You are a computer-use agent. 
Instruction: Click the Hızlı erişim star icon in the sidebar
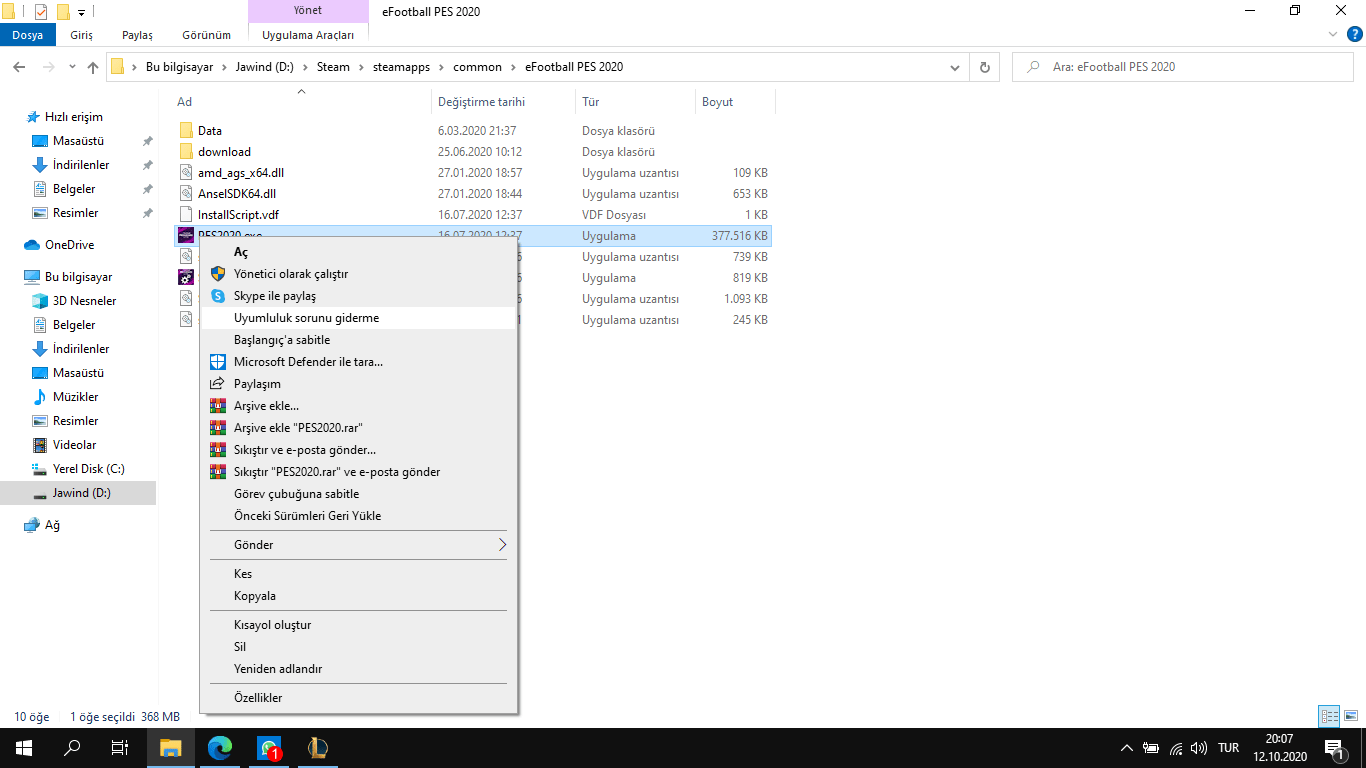(x=33, y=117)
